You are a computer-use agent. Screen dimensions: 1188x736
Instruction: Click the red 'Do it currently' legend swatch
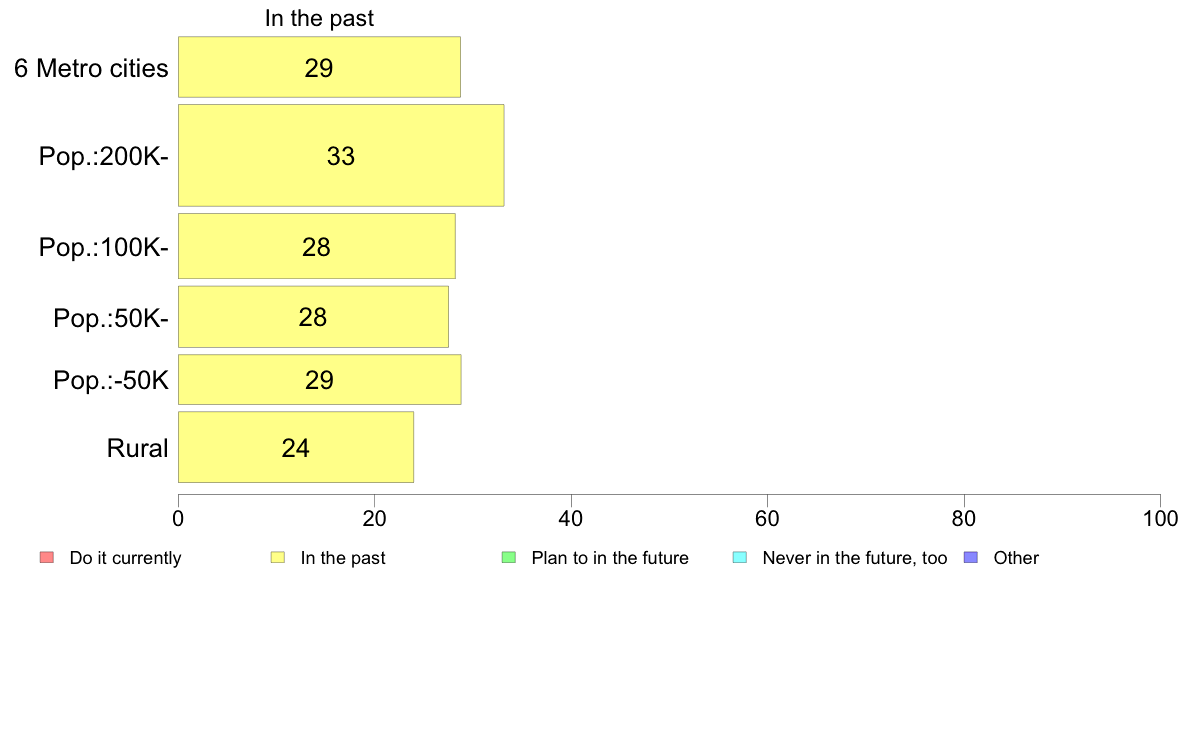point(47,557)
